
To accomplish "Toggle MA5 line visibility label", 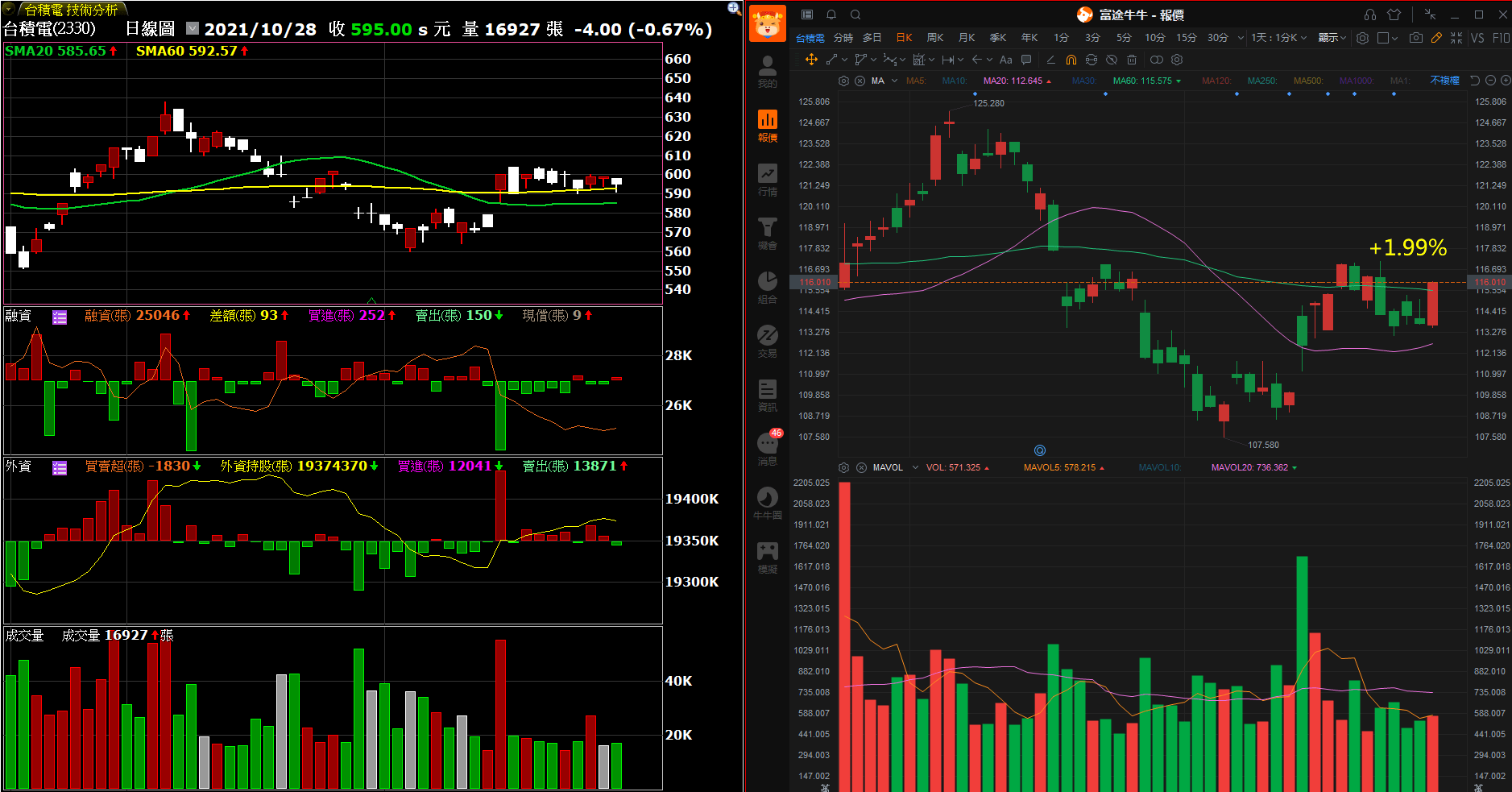I will pyautogui.click(x=916, y=81).
